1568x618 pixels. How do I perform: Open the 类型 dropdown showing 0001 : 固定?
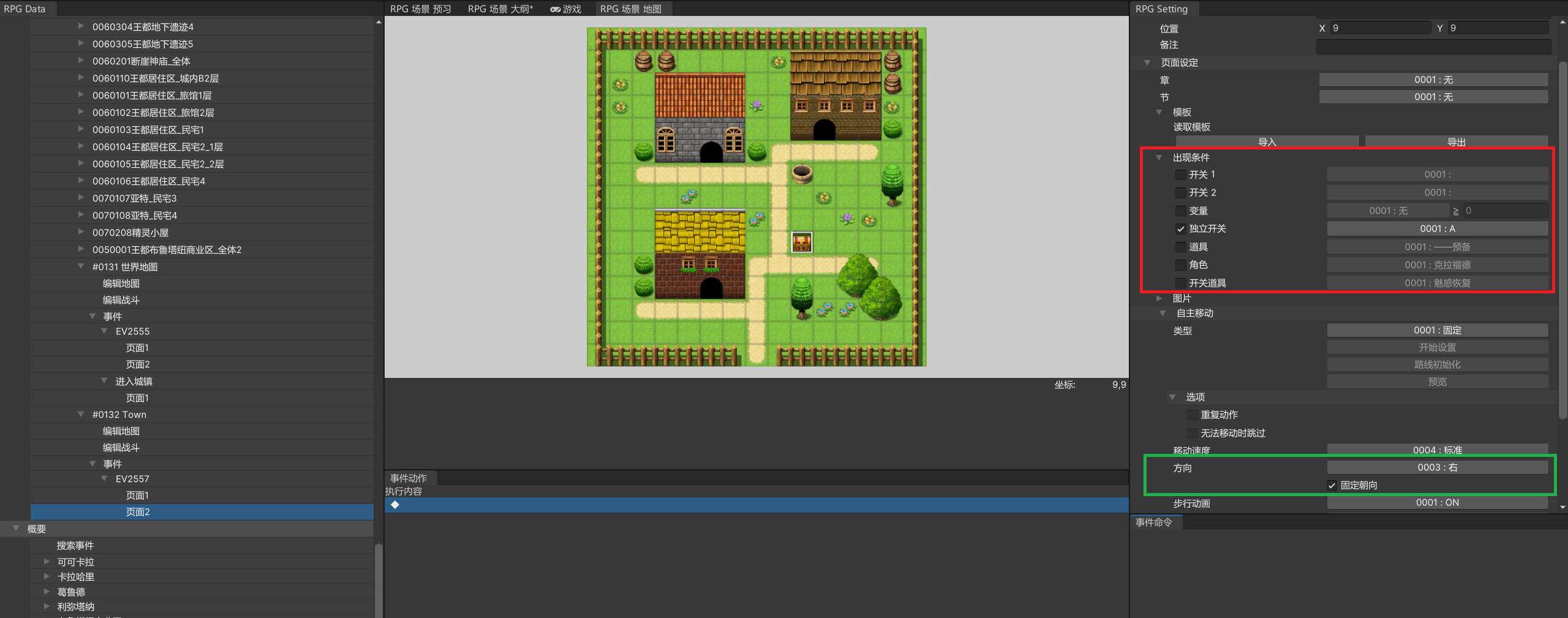(x=1437, y=331)
